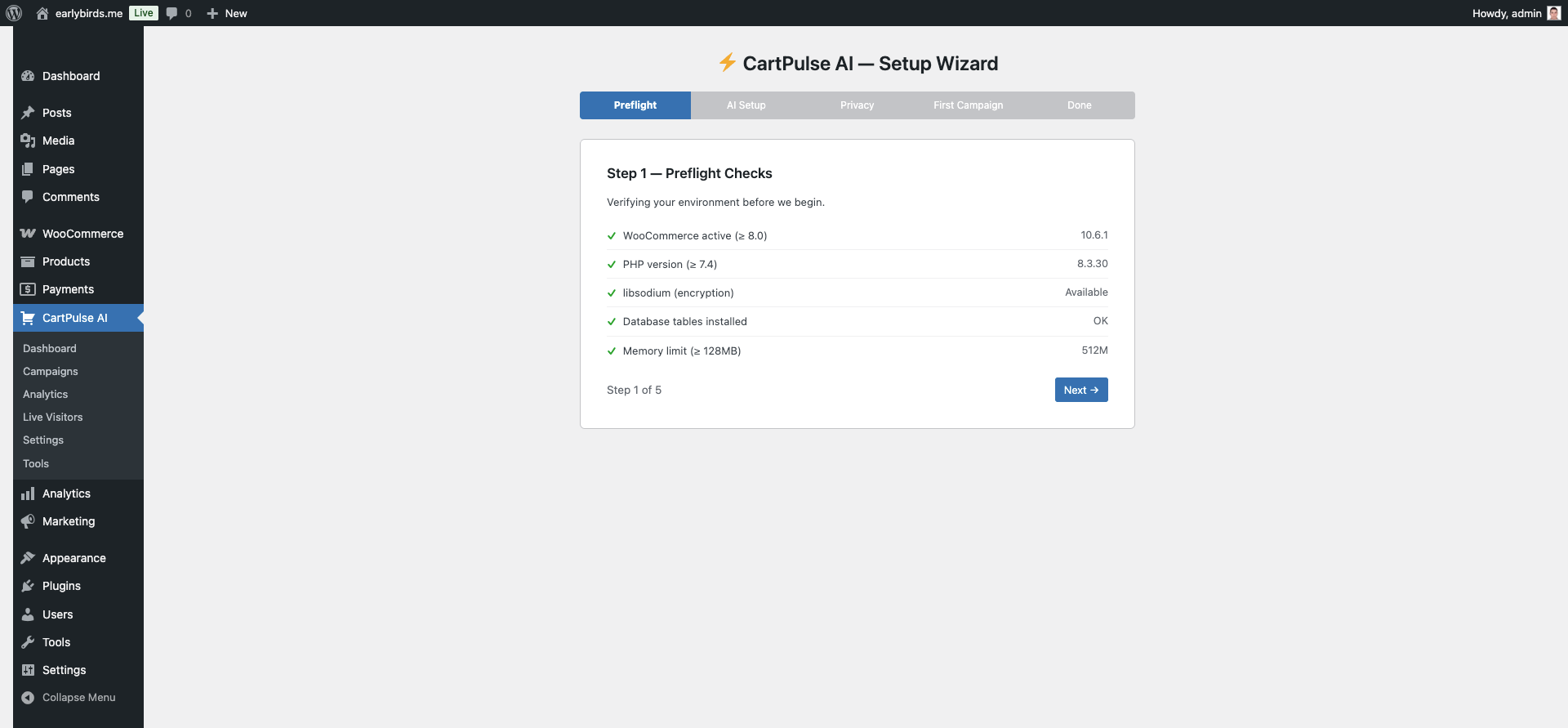Open the Payments sidebar item
1568x728 pixels.
(x=68, y=289)
